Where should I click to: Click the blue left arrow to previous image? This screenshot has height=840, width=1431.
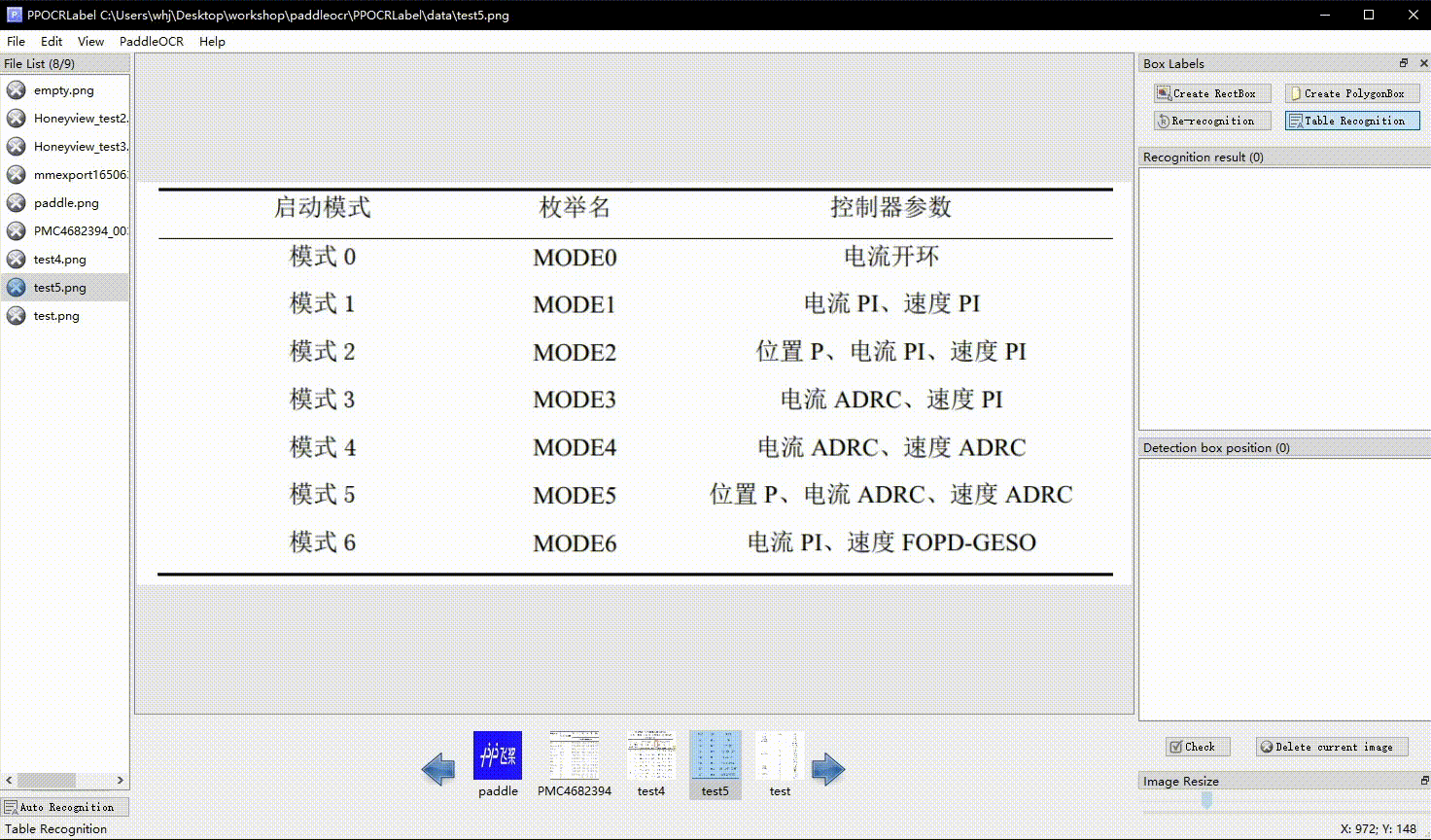tap(438, 768)
